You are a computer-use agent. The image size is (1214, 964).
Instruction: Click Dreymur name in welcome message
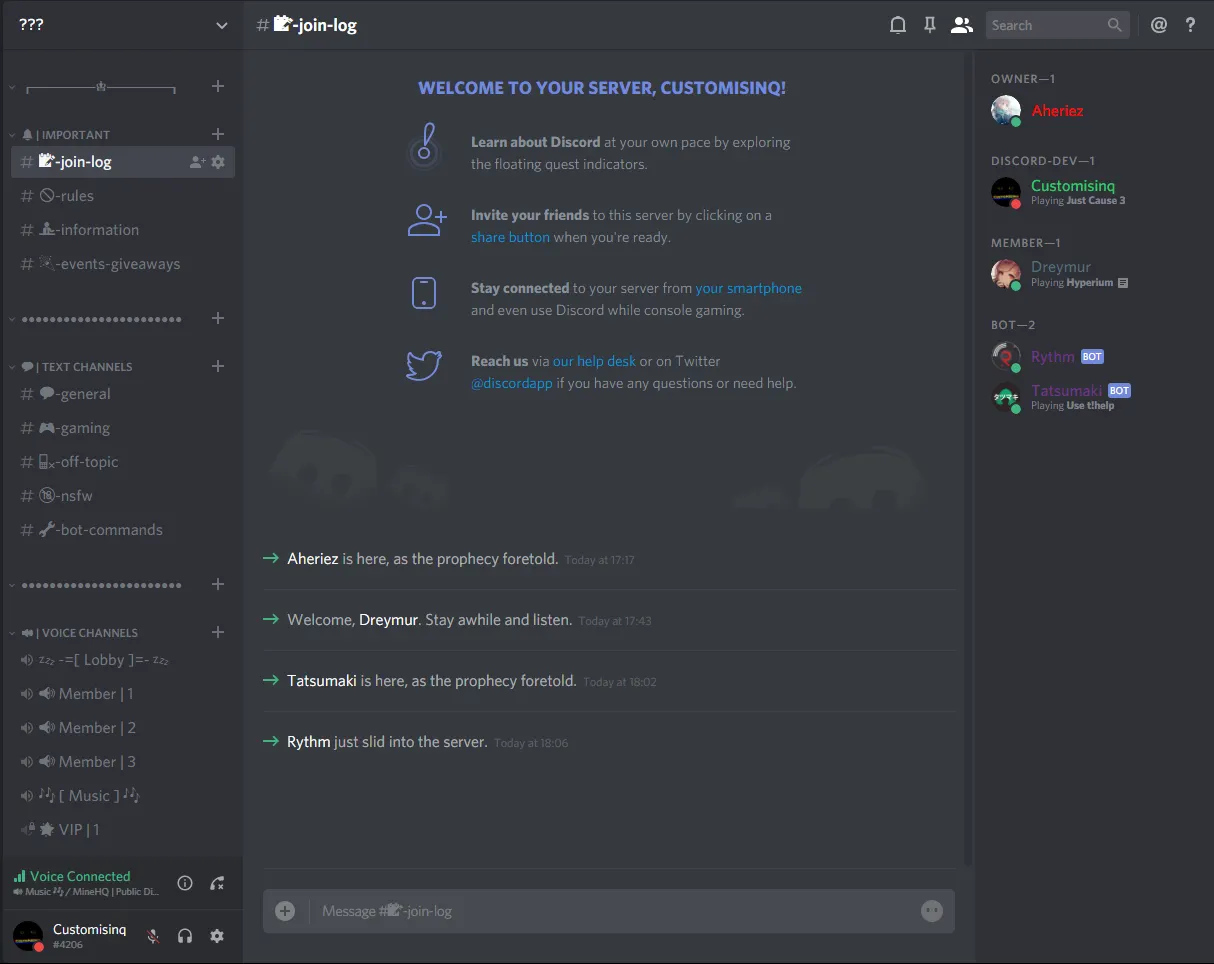coord(389,620)
